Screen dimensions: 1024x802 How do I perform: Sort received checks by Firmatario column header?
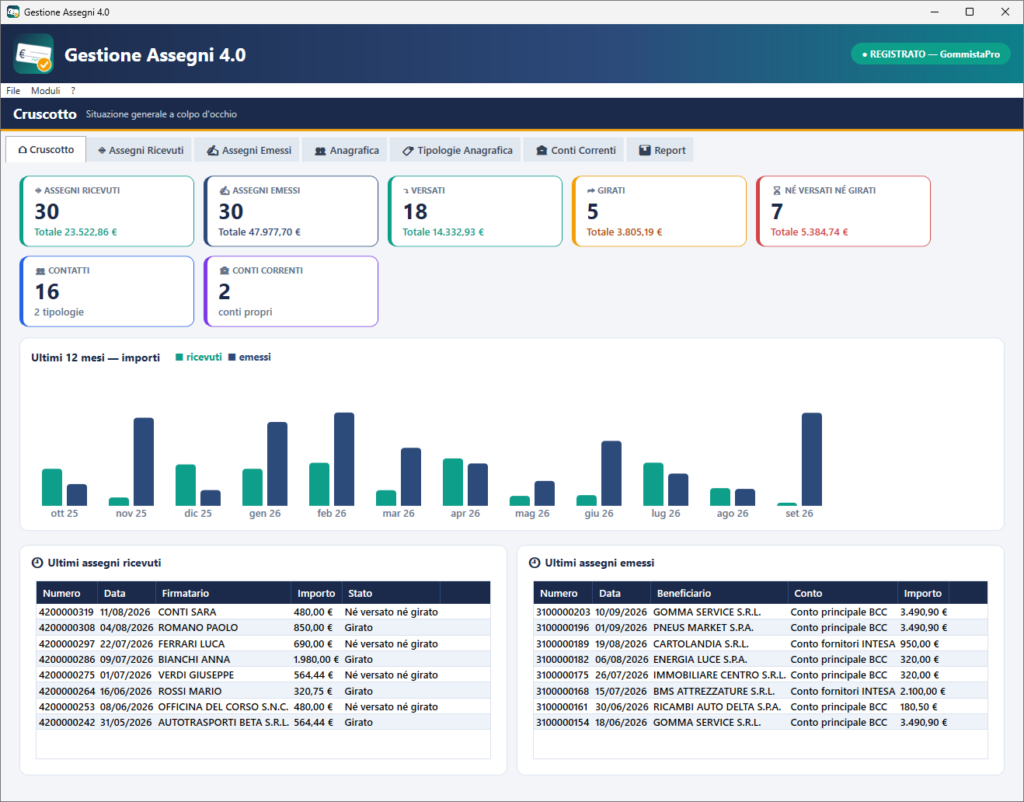[223, 593]
